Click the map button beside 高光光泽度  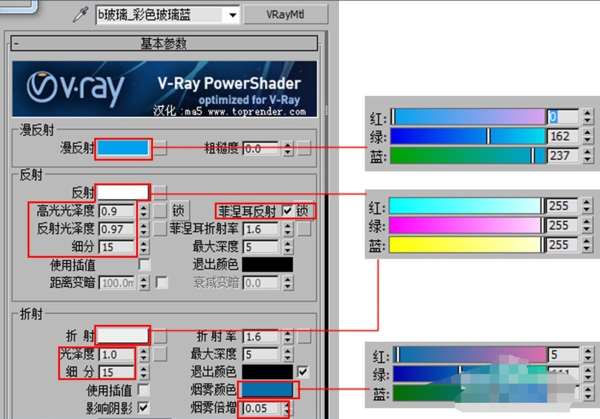[160, 211]
